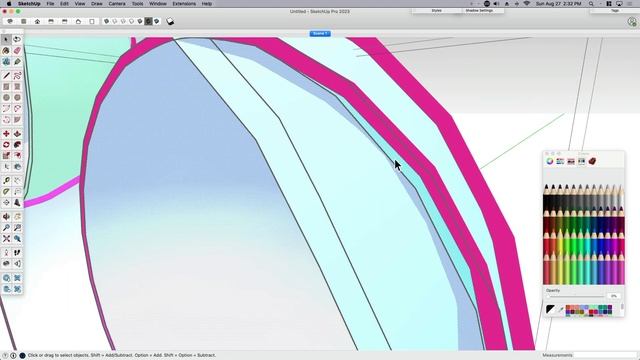Pick the Paint Bucket tool
Screen dimensions: 640x360
[6, 51]
